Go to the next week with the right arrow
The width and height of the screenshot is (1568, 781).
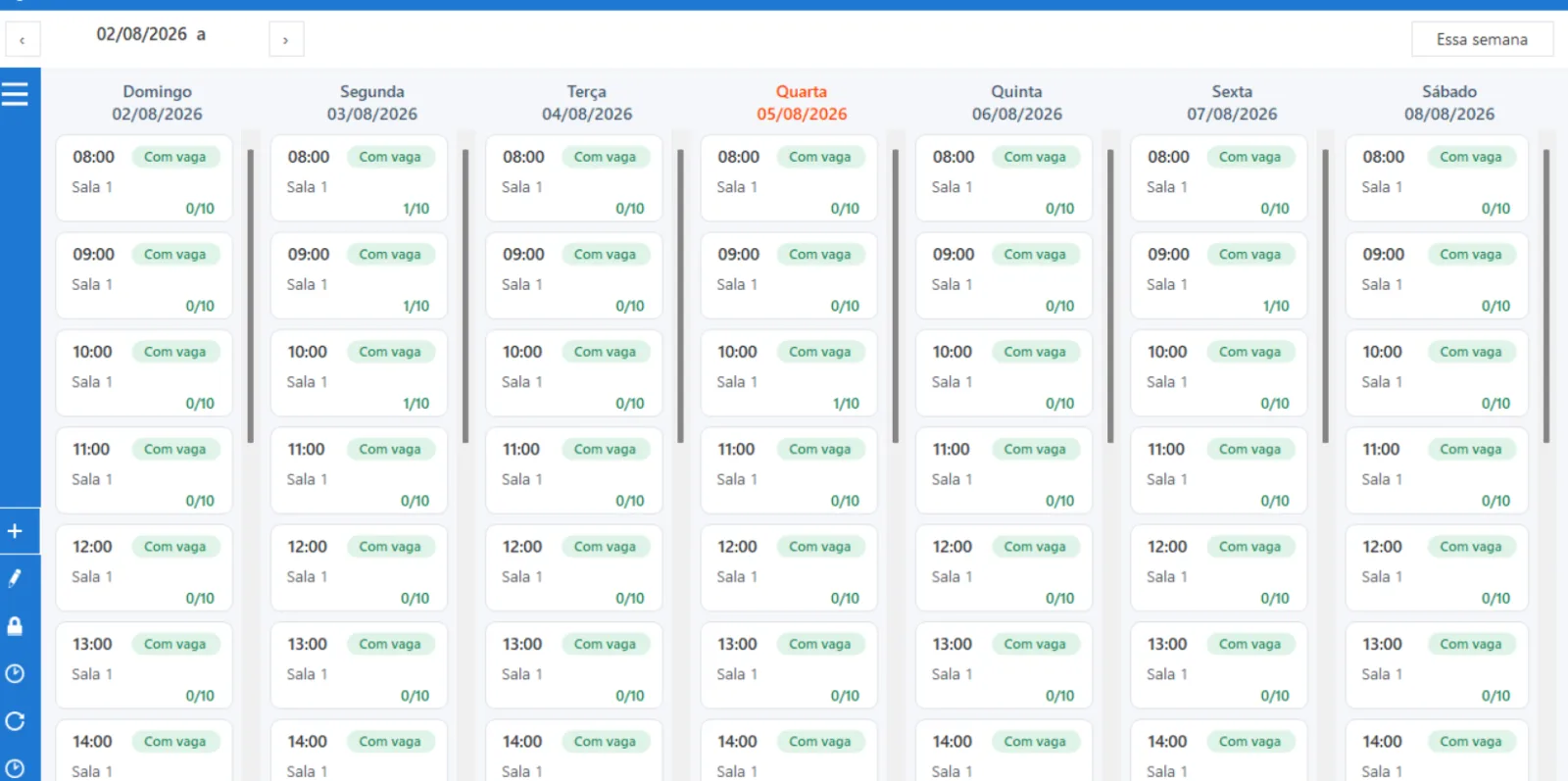286,39
